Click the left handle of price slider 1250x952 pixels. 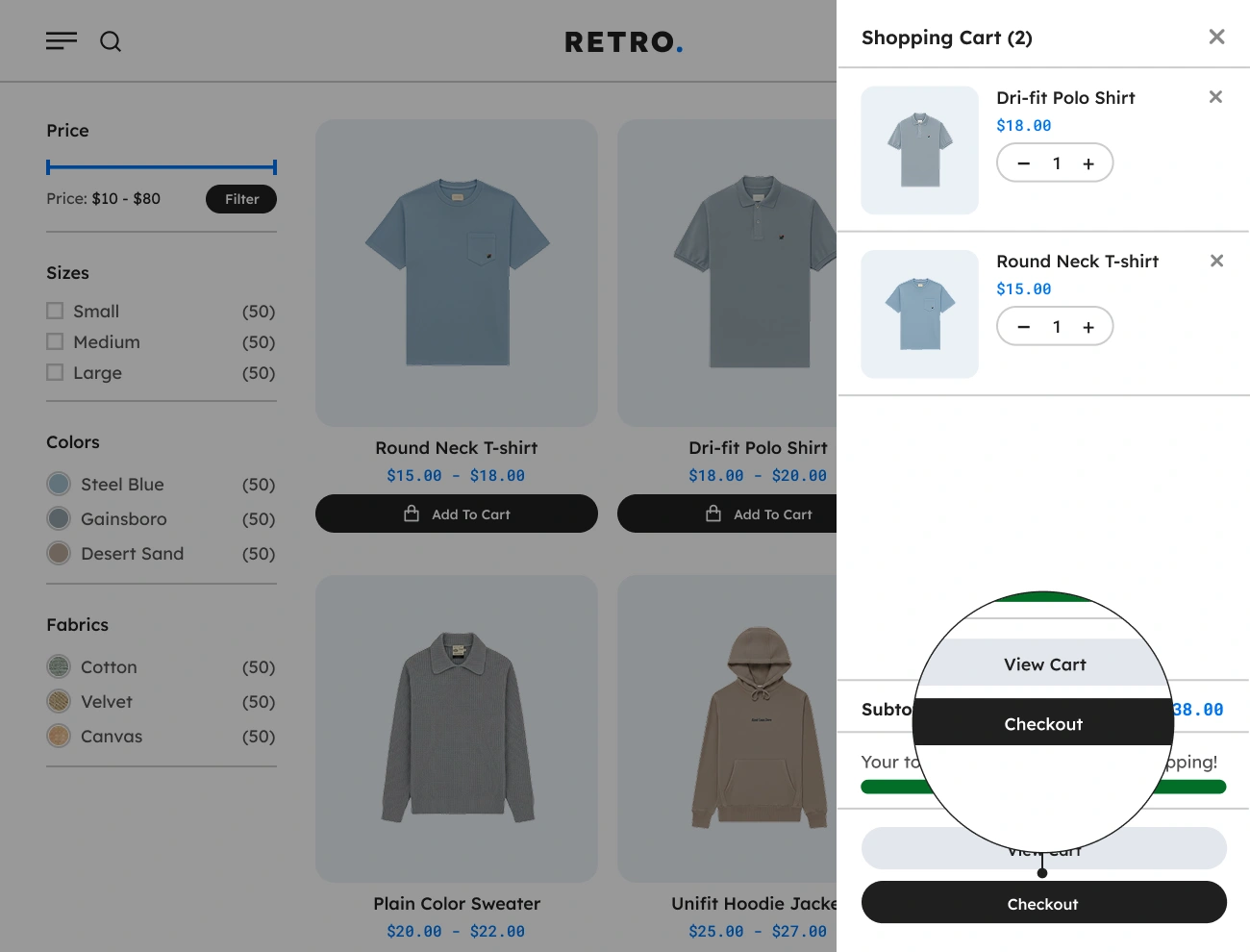48,167
